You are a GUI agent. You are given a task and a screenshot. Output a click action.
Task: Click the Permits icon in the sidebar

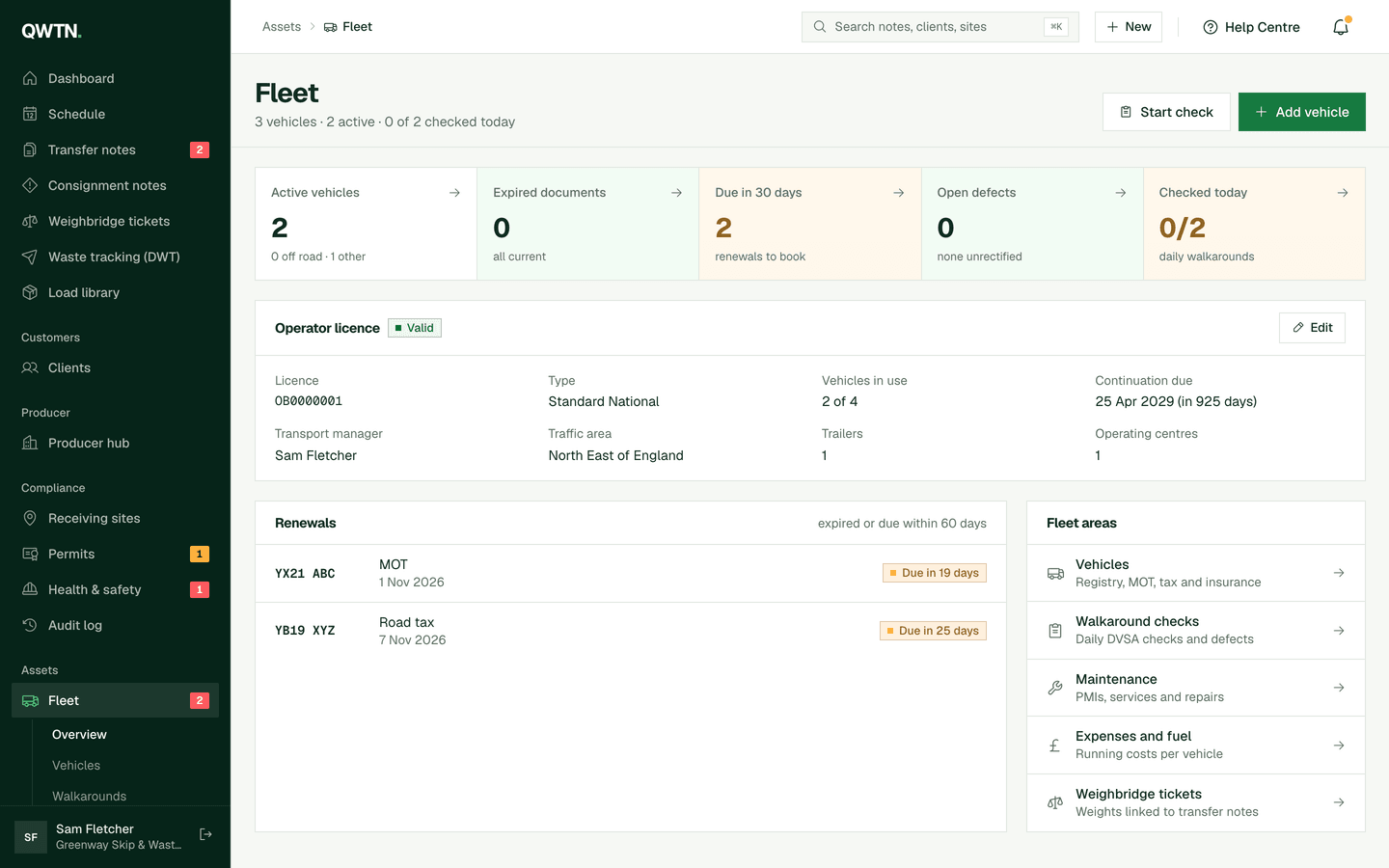(30, 554)
